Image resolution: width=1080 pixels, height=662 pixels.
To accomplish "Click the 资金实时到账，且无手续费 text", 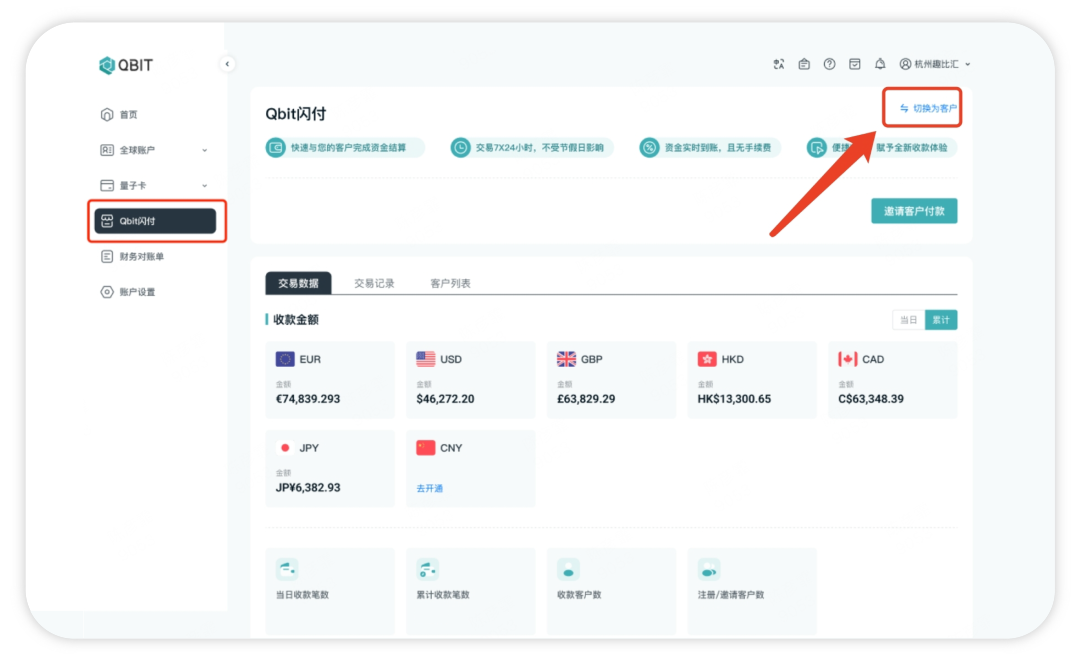I will click(x=718, y=147).
